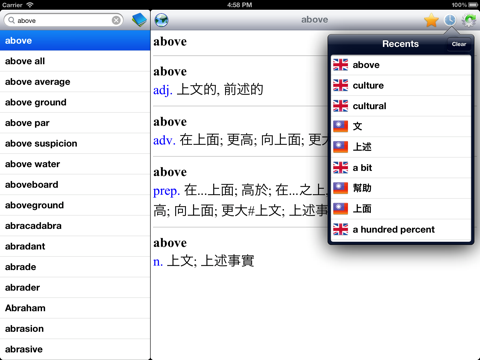Tap Wi-Fi indicator in status bar
480x360 pixels.
pos(30,5)
